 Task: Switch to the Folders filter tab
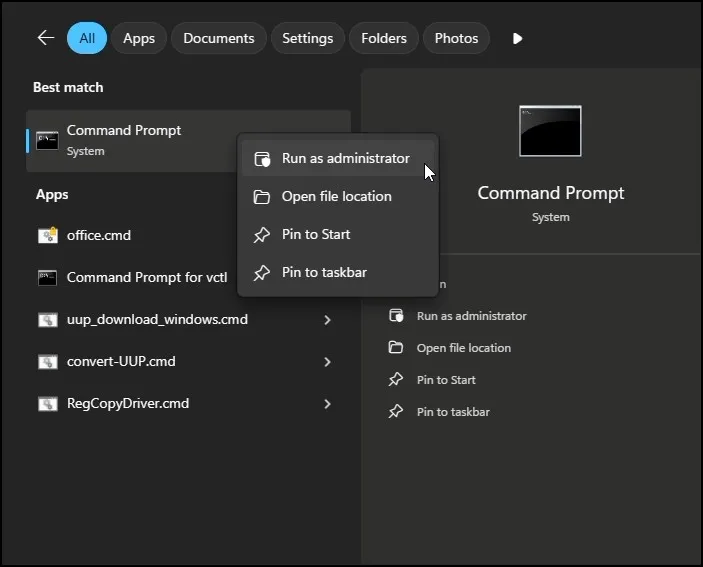384,38
